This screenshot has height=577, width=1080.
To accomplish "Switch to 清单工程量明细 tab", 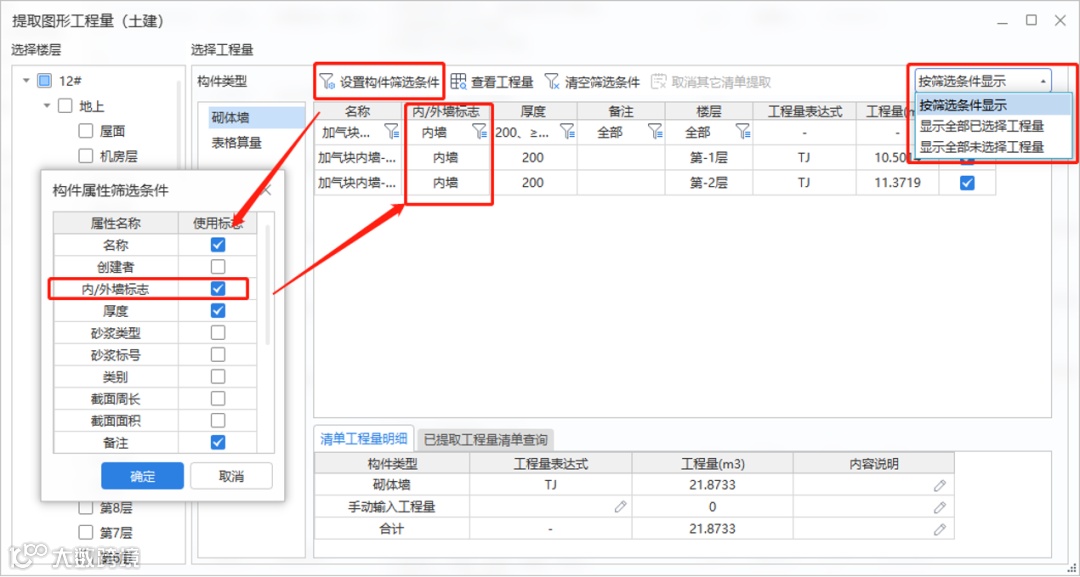I will point(364,439).
